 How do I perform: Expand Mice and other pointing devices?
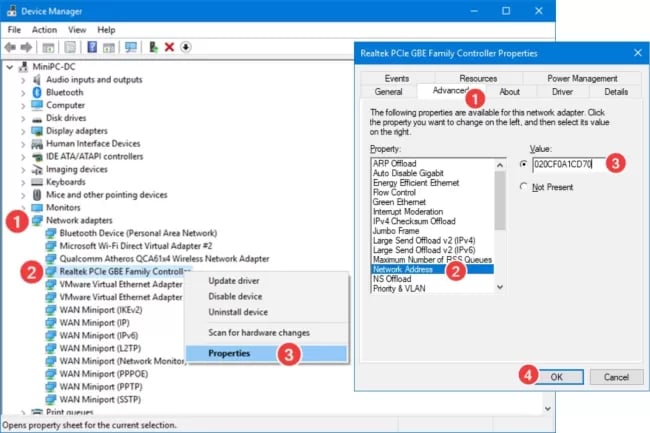pos(23,195)
